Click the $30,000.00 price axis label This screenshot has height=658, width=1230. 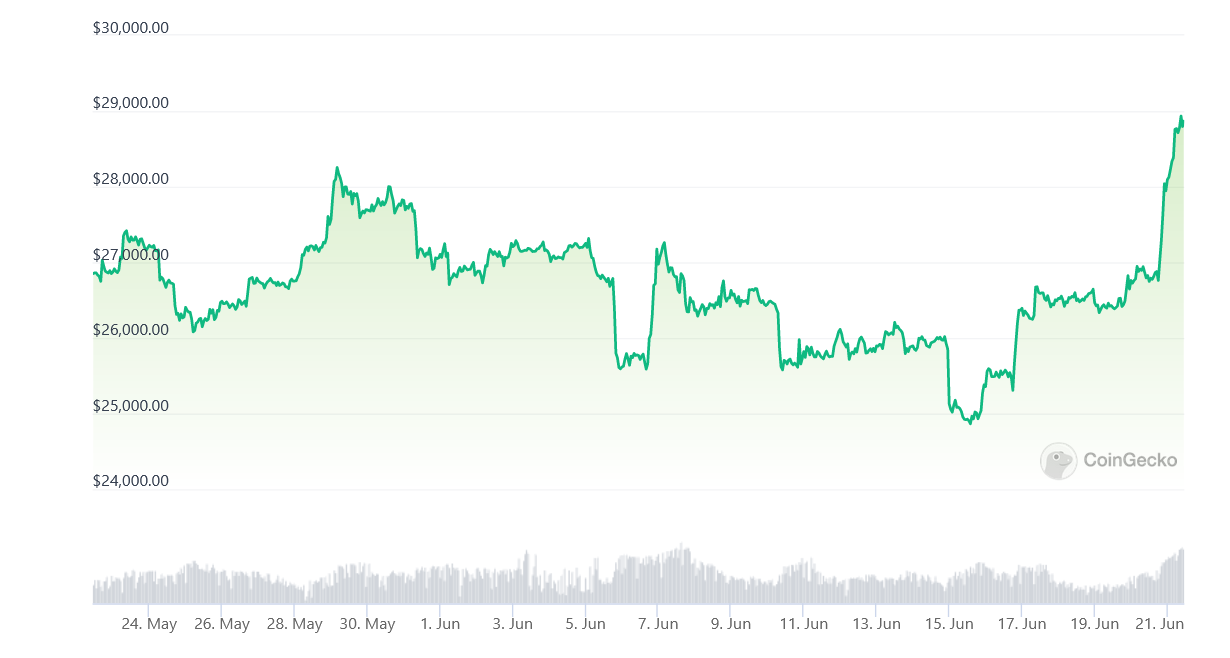131,28
